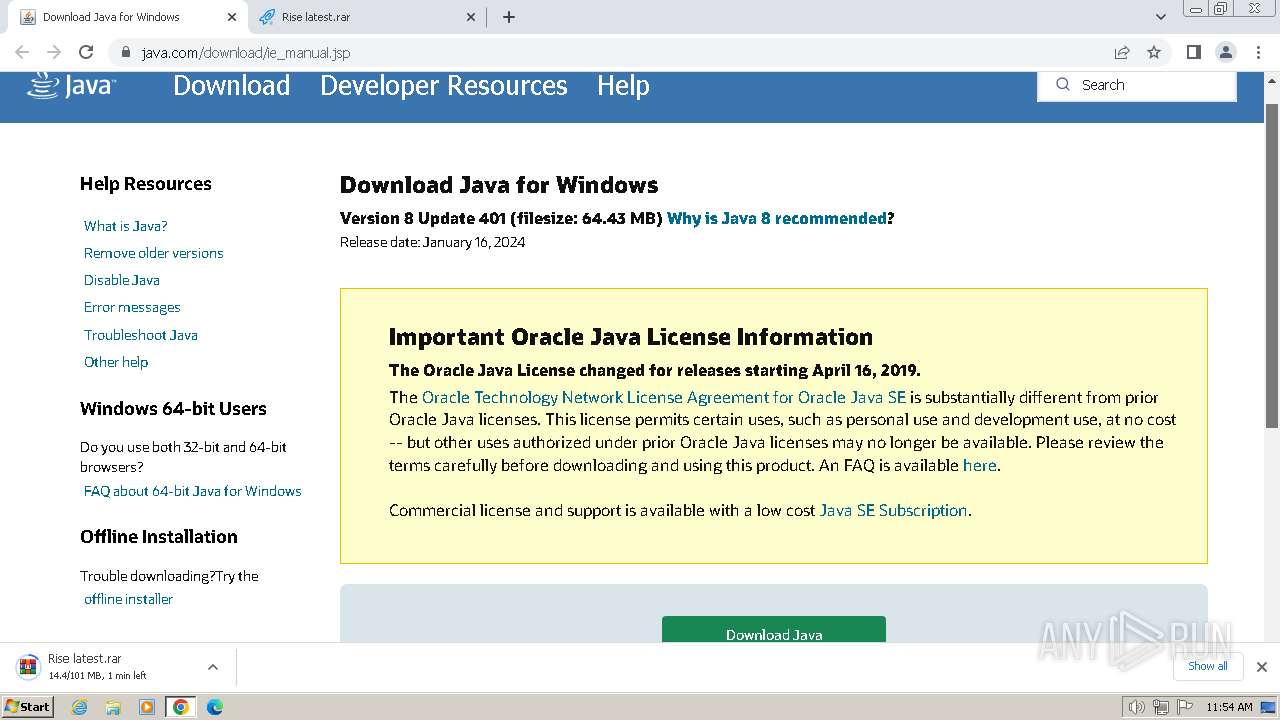Open the Troubleshoot Java link

[x=141, y=335]
